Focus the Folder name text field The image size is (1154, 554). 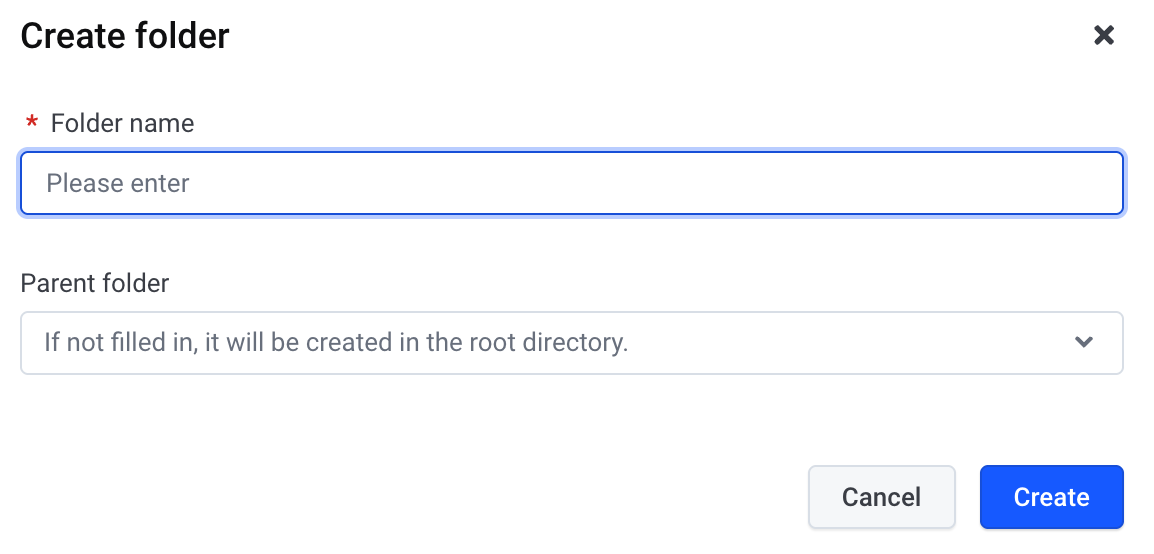coord(572,183)
